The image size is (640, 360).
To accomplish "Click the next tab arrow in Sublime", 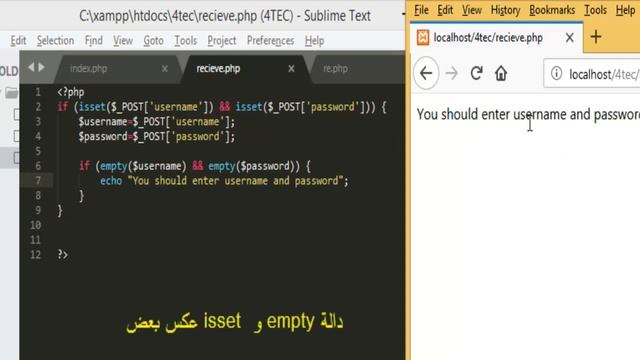I will coord(42,67).
